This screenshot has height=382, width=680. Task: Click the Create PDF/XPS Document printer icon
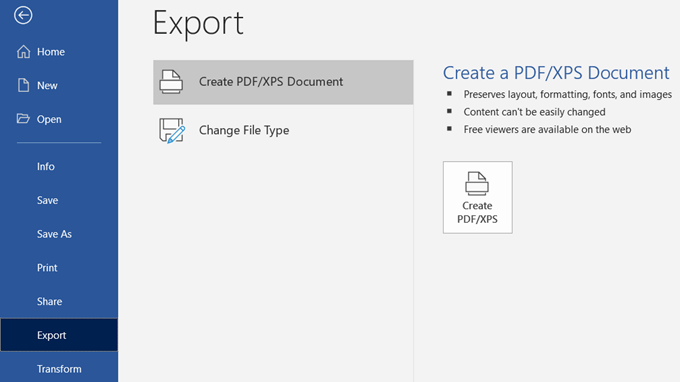[171, 82]
